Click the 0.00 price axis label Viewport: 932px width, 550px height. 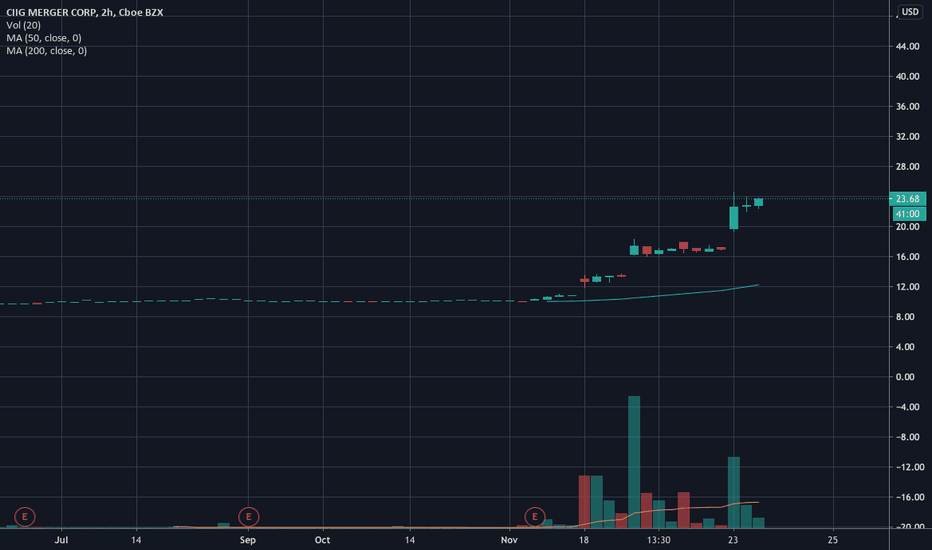905,377
